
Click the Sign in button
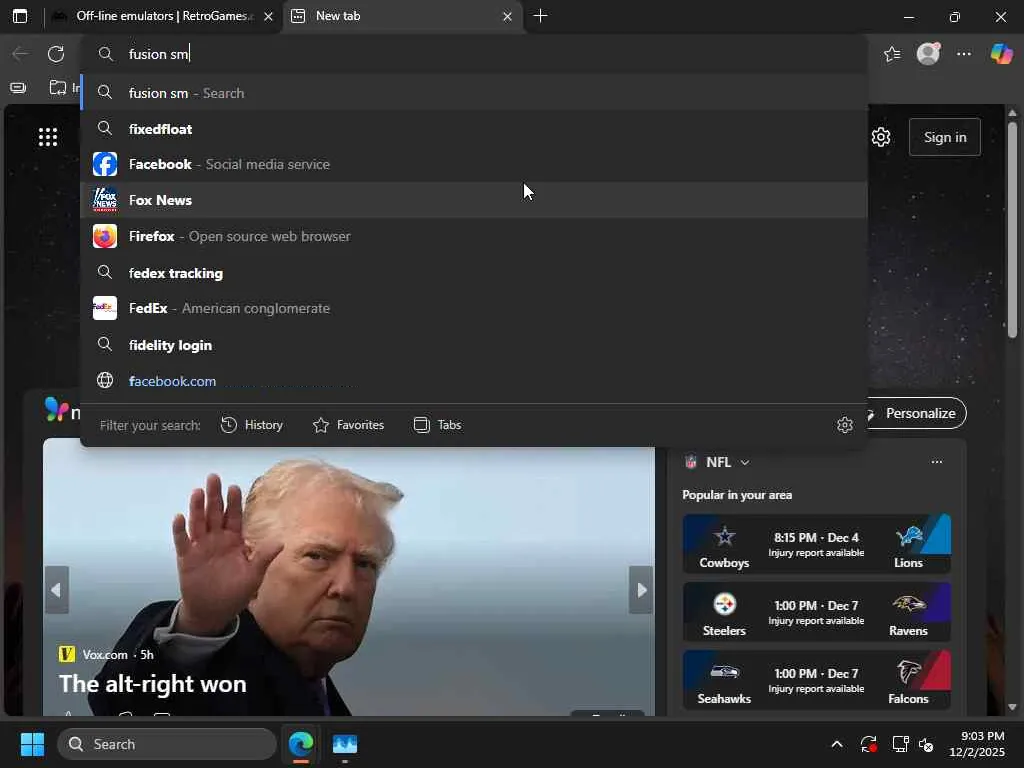click(x=944, y=137)
